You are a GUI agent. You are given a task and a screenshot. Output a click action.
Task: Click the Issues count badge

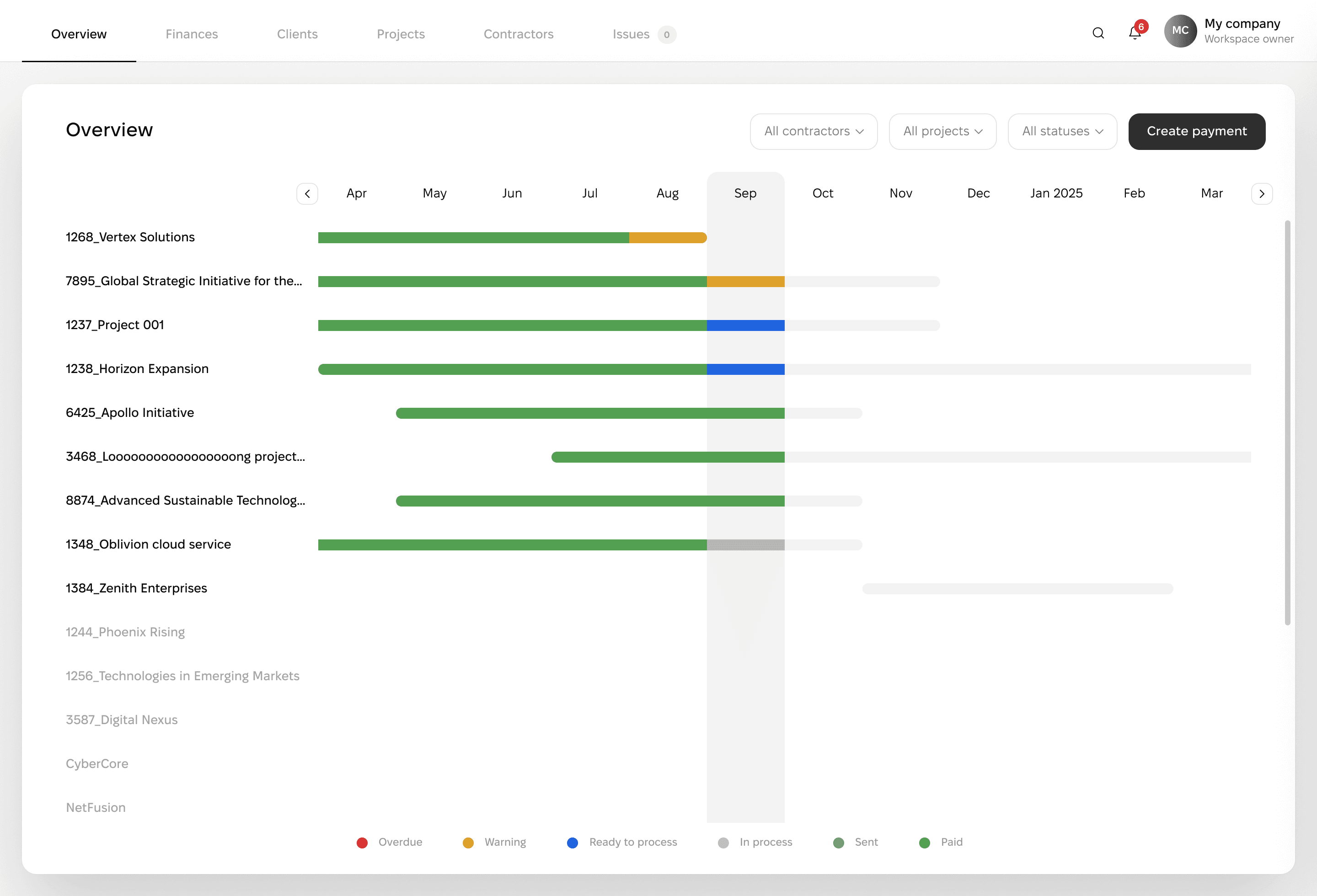click(666, 35)
